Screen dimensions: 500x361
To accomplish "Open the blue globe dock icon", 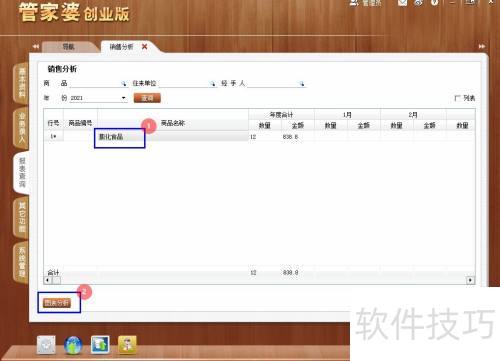I will pos(73,345).
